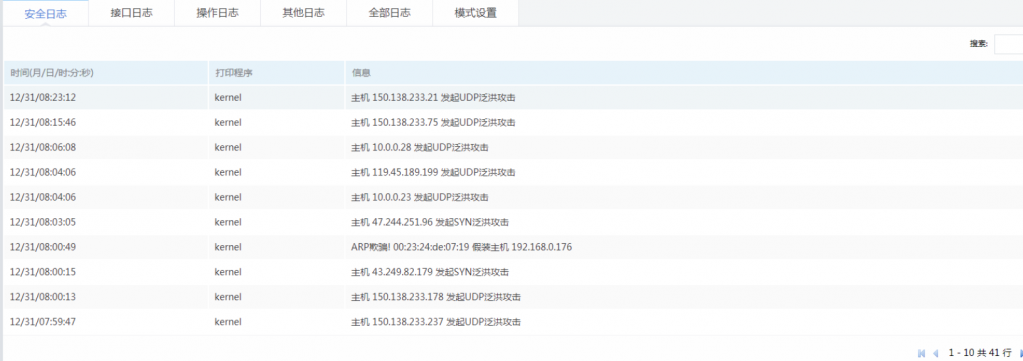The height and width of the screenshot is (361, 1023).
Task: Select the 12/31/08:06:08 timestamp cell
Action: click(43, 148)
